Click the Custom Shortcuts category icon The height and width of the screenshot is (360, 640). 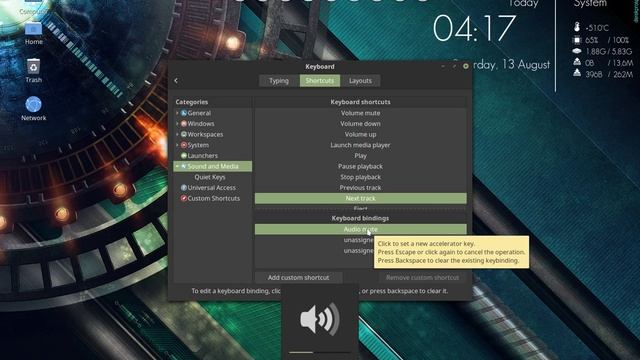coord(184,198)
